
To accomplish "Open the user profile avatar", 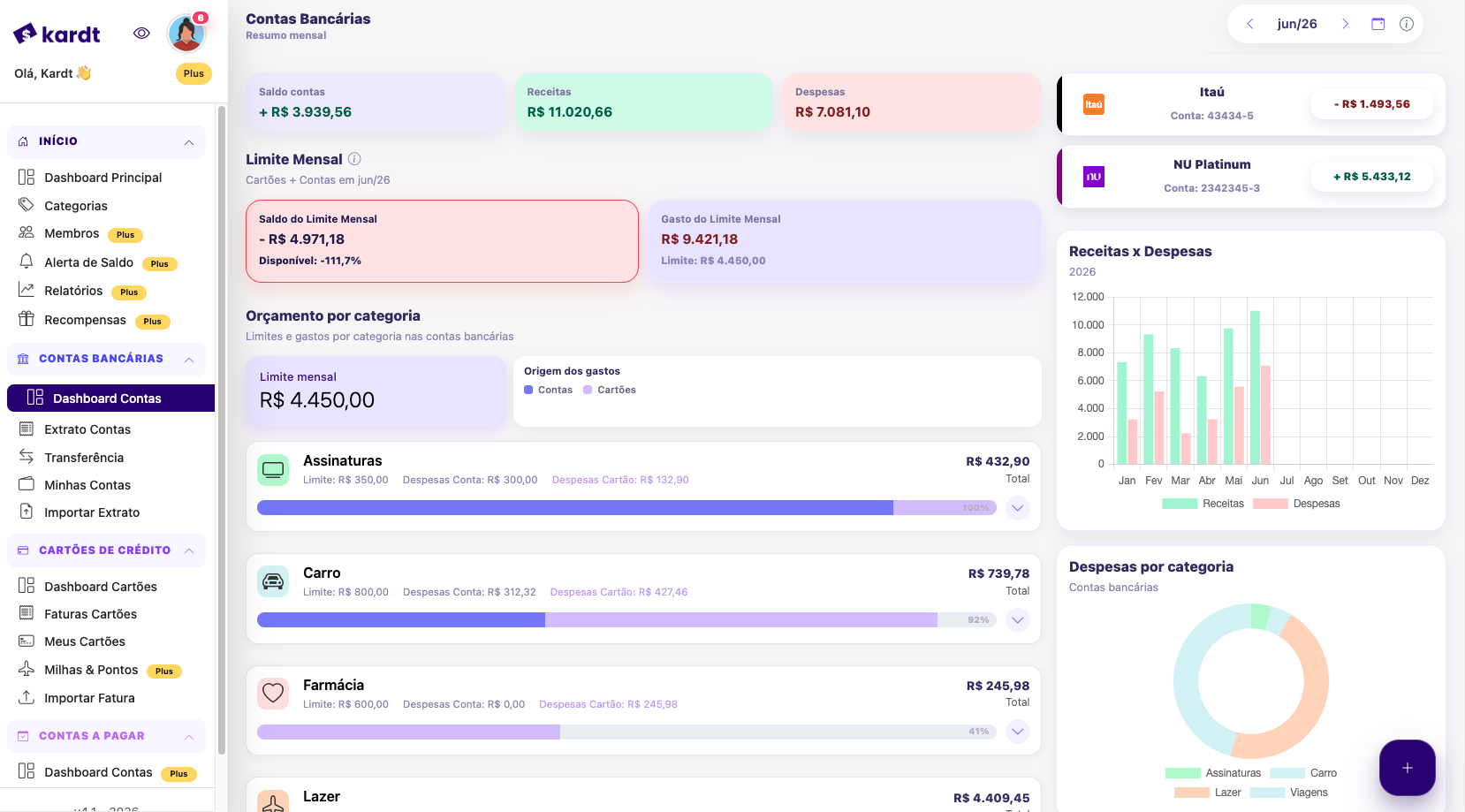I will [x=186, y=34].
